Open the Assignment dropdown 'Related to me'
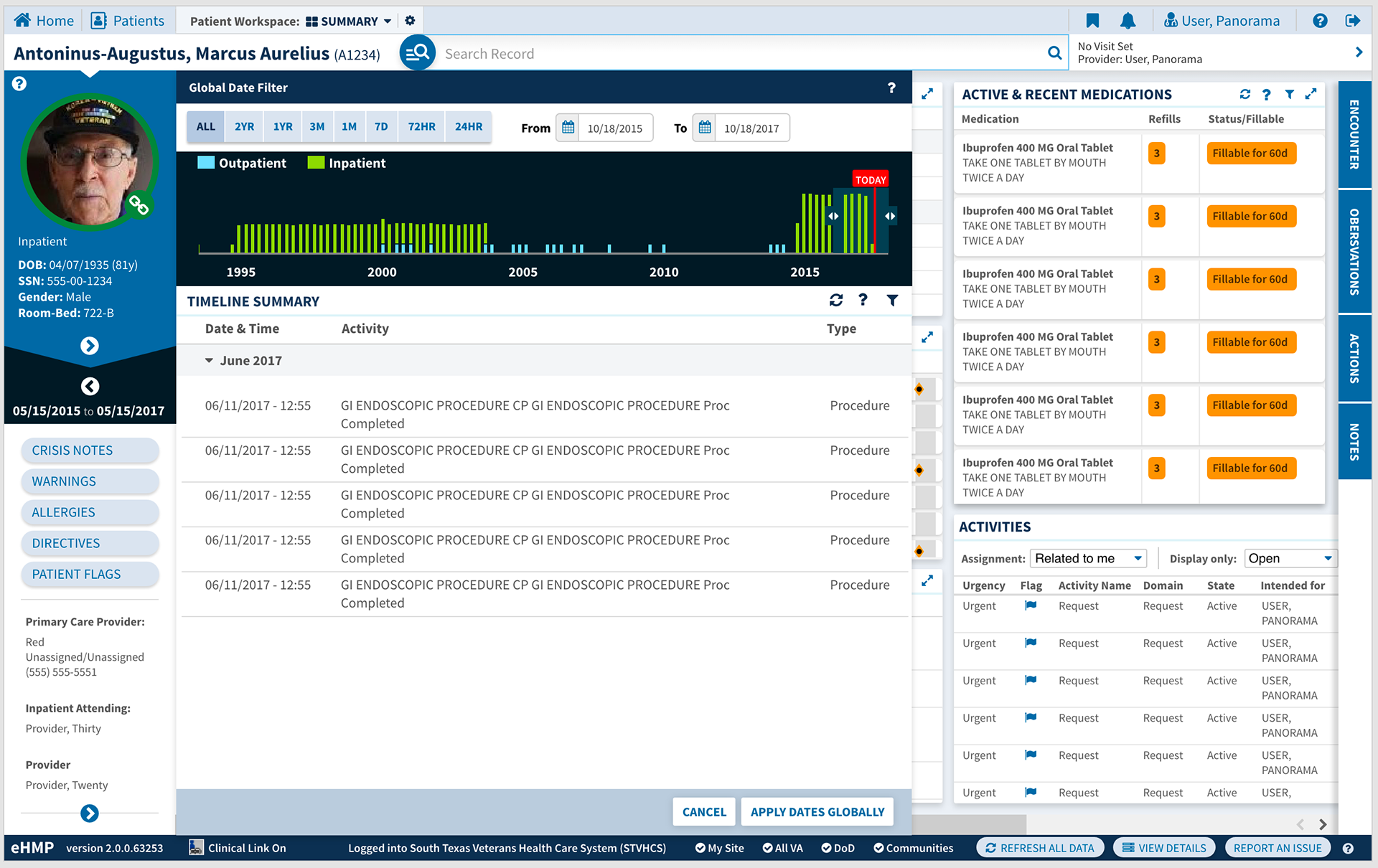Screen dimensions: 1378x868 click(1088, 558)
